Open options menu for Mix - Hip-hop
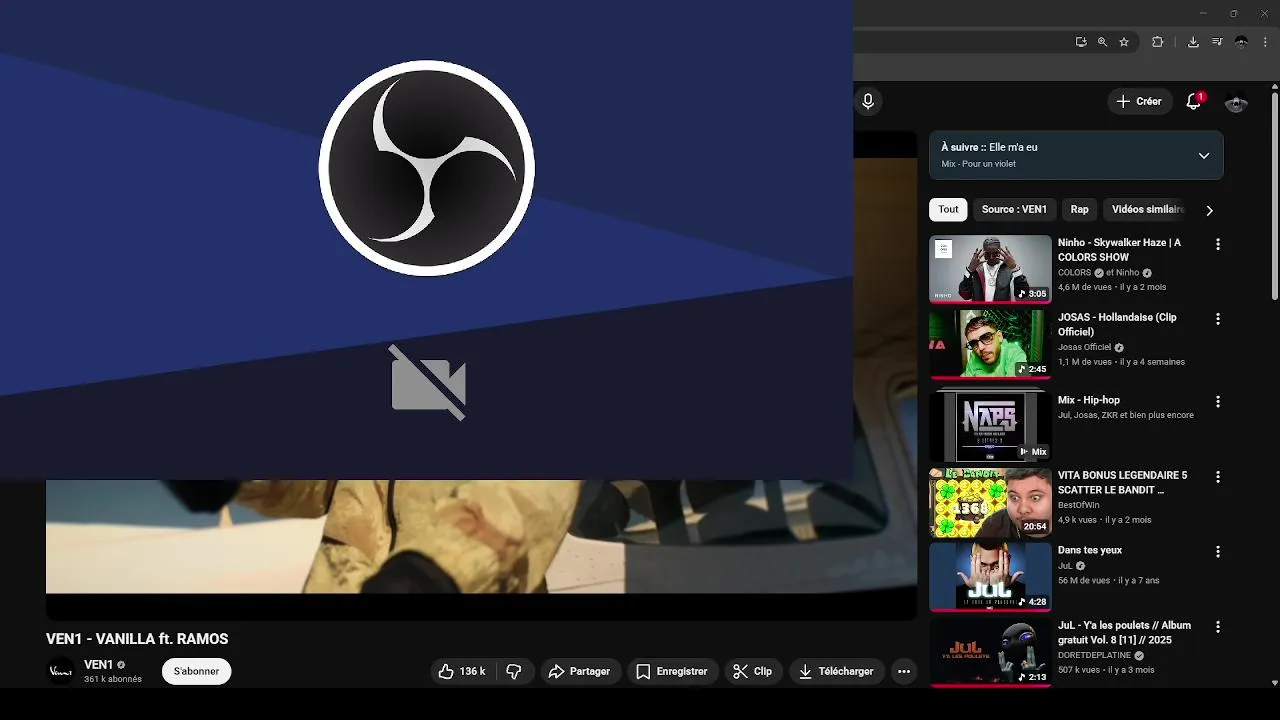1280x720 pixels. point(1218,402)
